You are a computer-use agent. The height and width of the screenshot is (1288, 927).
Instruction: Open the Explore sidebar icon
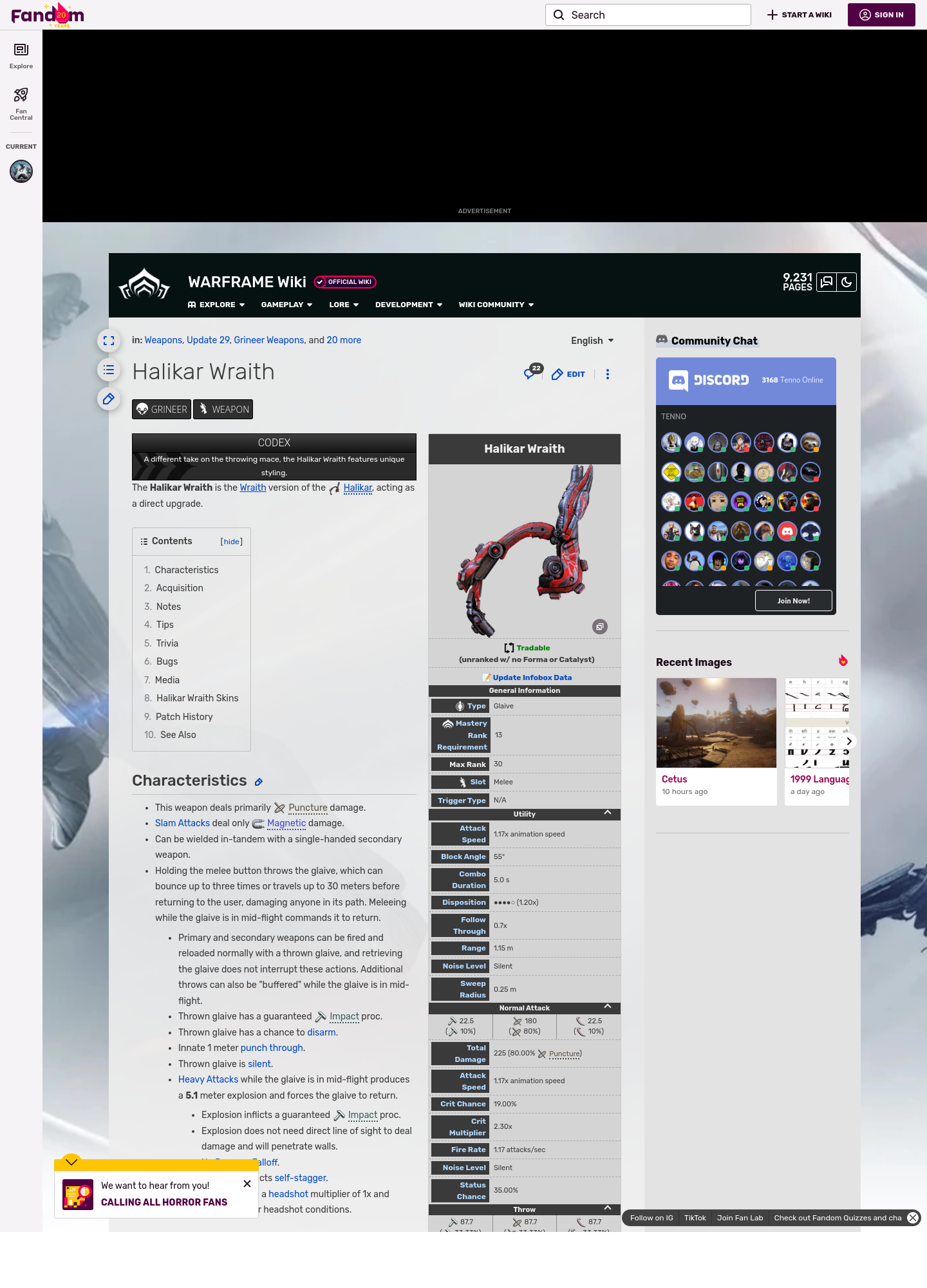point(21,56)
